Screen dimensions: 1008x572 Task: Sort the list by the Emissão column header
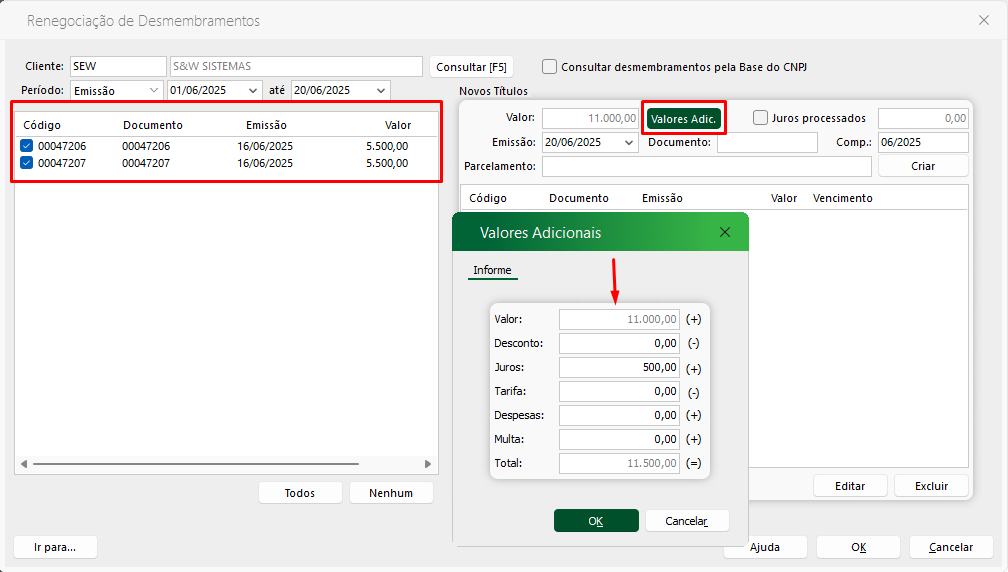pyautogui.click(x=266, y=126)
